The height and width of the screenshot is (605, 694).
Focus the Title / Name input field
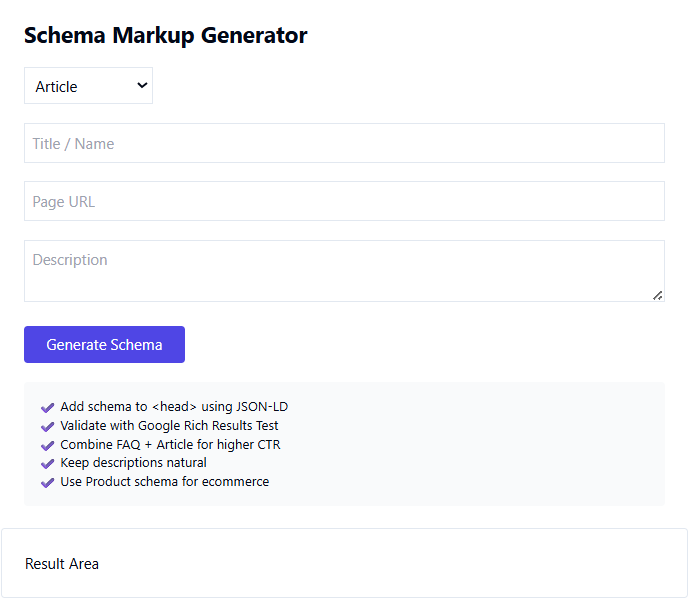coord(344,143)
